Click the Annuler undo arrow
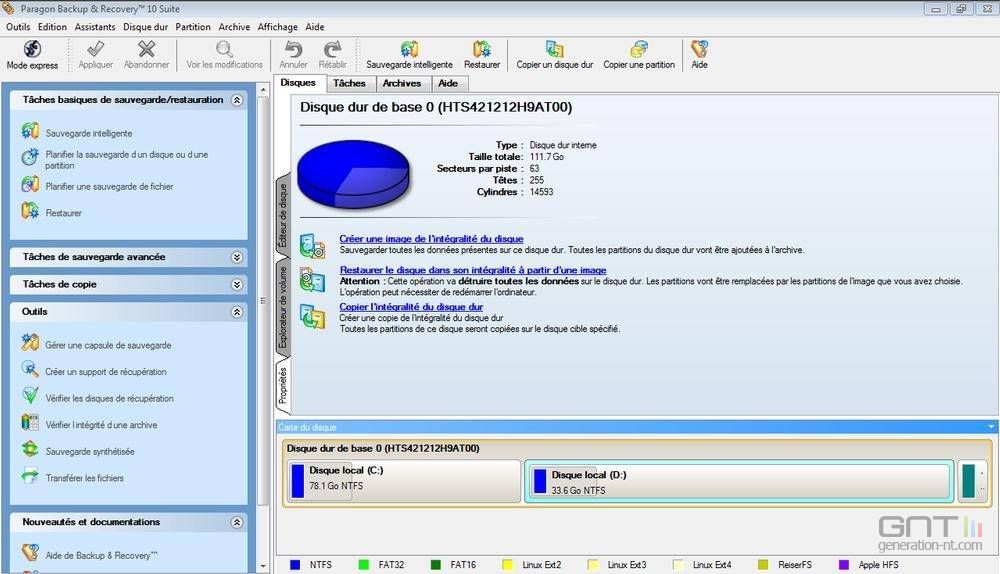Image resolution: width=1000 pixels, height=574 pixels. (x=293, y=49)
